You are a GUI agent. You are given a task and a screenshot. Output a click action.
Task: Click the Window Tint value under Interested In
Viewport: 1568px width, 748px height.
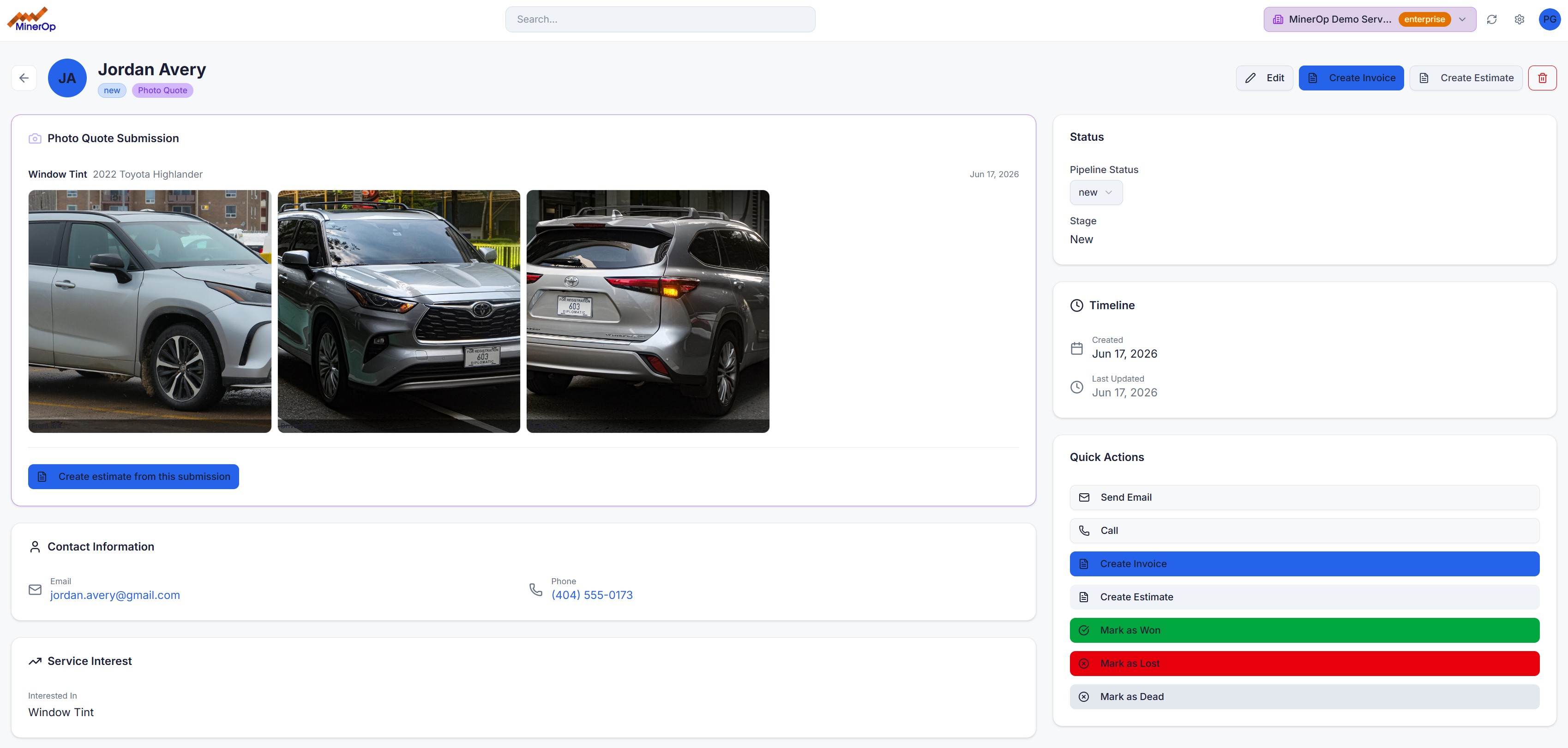(61, 712)
